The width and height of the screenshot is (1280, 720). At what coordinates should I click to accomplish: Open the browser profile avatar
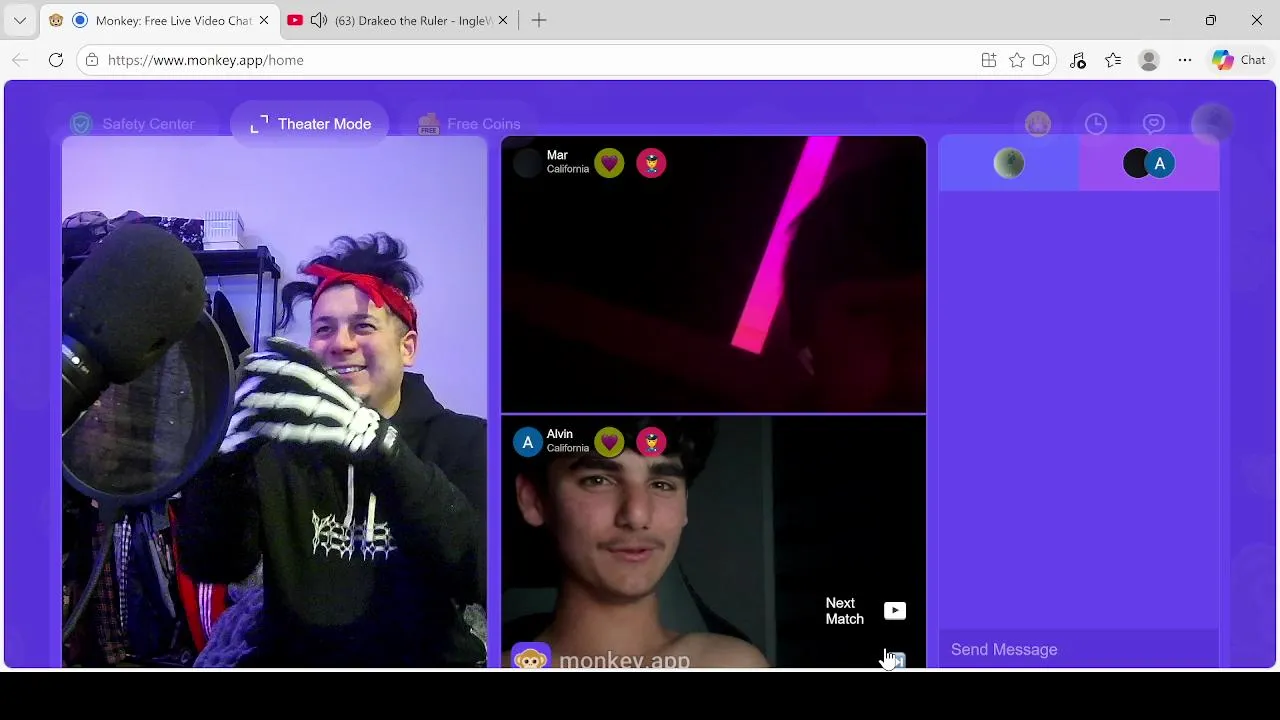(1149, 60)
